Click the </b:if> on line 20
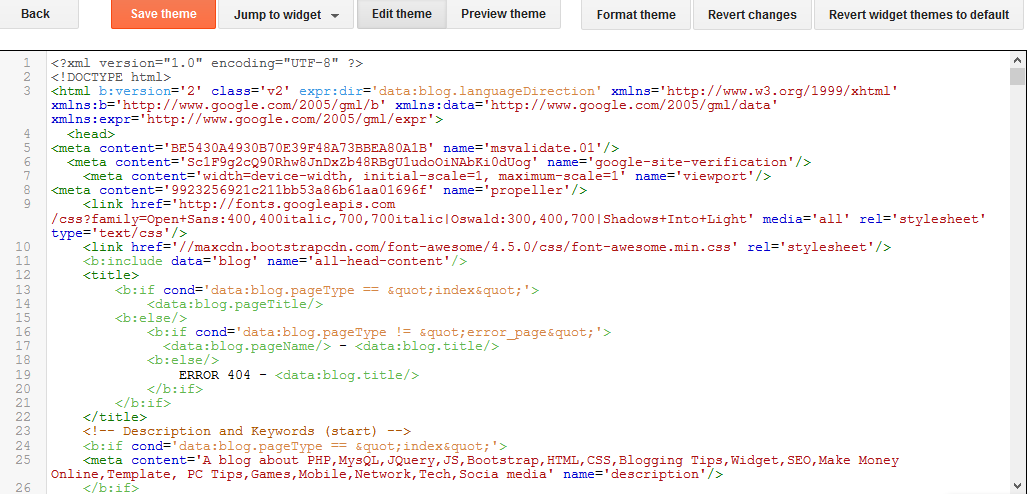Image resolution: width=1030 pixels, height=494 pixels. point(175,389)
